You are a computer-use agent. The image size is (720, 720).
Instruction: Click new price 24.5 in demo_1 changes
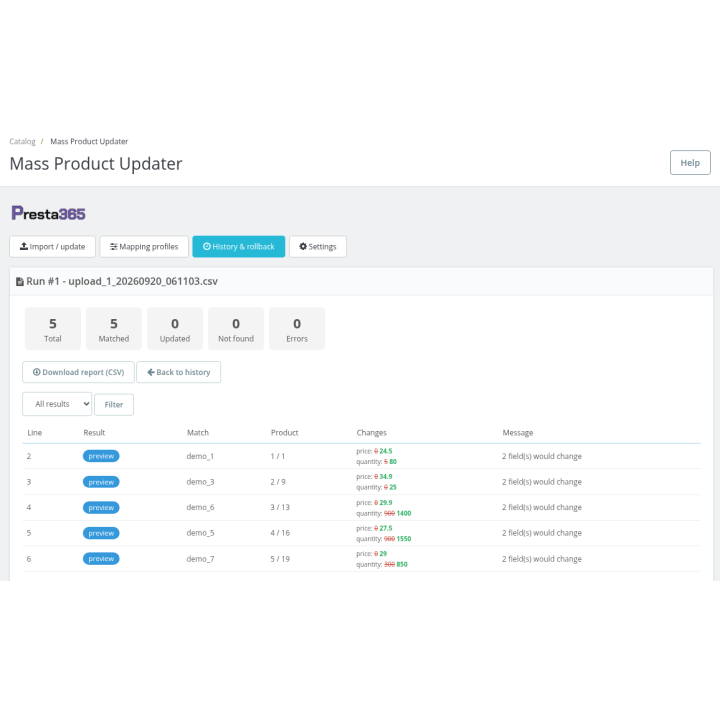386,451
